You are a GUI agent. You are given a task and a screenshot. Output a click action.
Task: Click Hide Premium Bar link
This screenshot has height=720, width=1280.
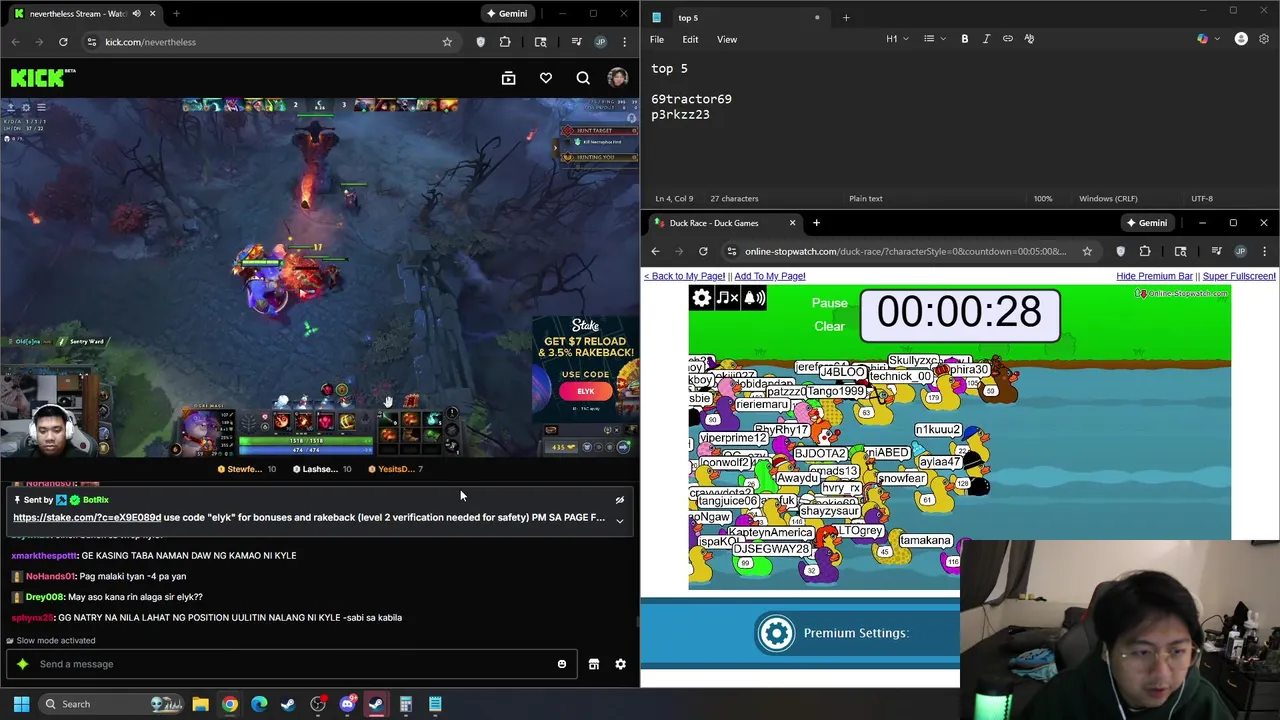pos(1154,276)
